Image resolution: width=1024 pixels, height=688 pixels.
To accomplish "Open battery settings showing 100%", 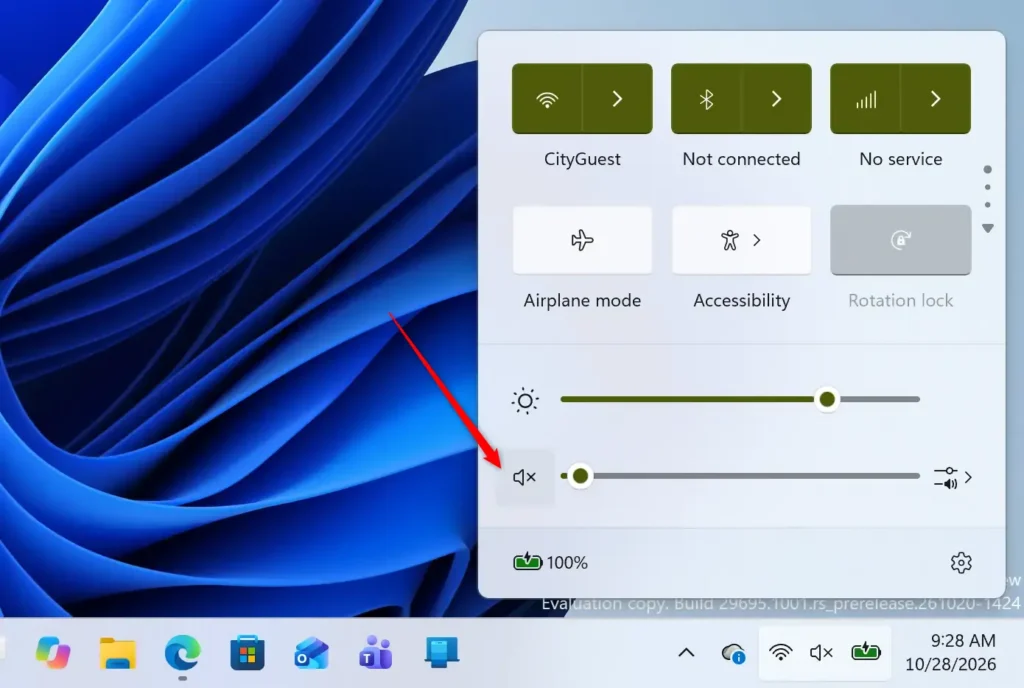I will point(551,562).
